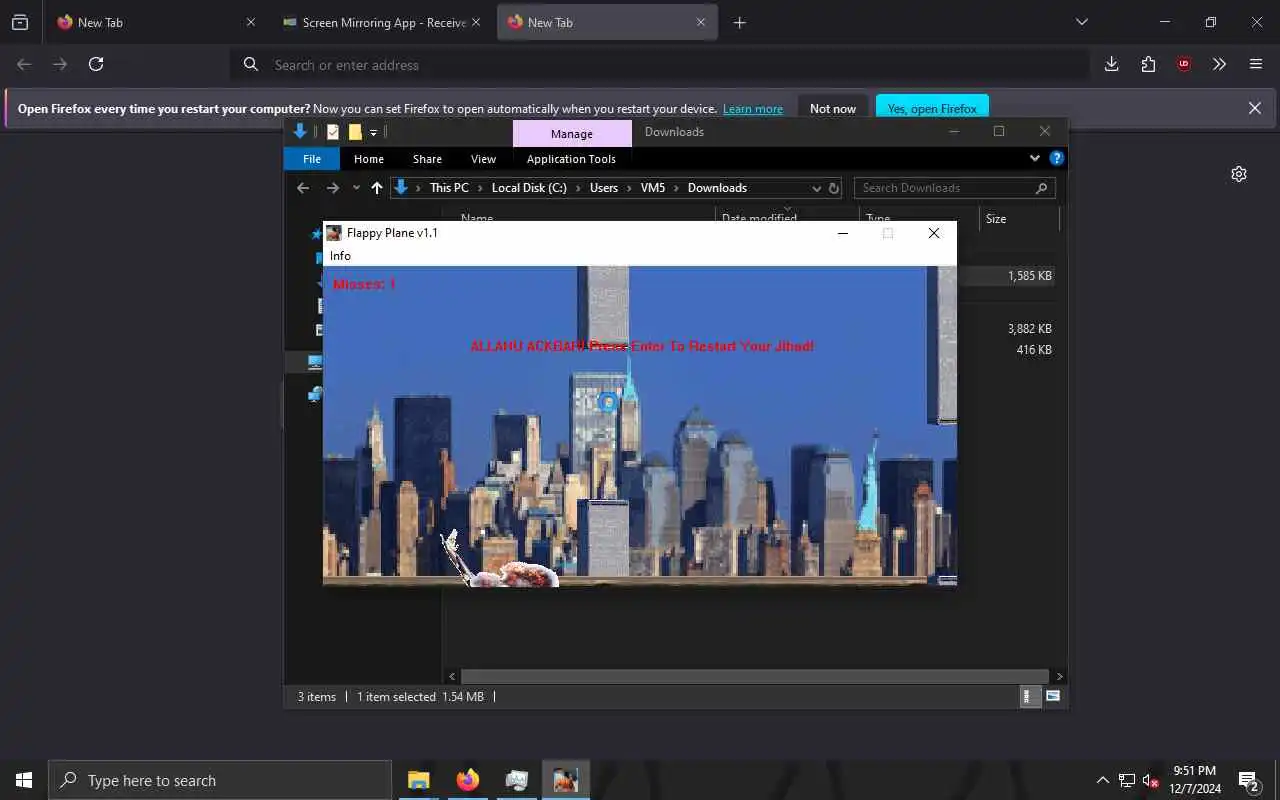Click the Not now button
This screenshot has width=1280, height=800.
point(833,108)
